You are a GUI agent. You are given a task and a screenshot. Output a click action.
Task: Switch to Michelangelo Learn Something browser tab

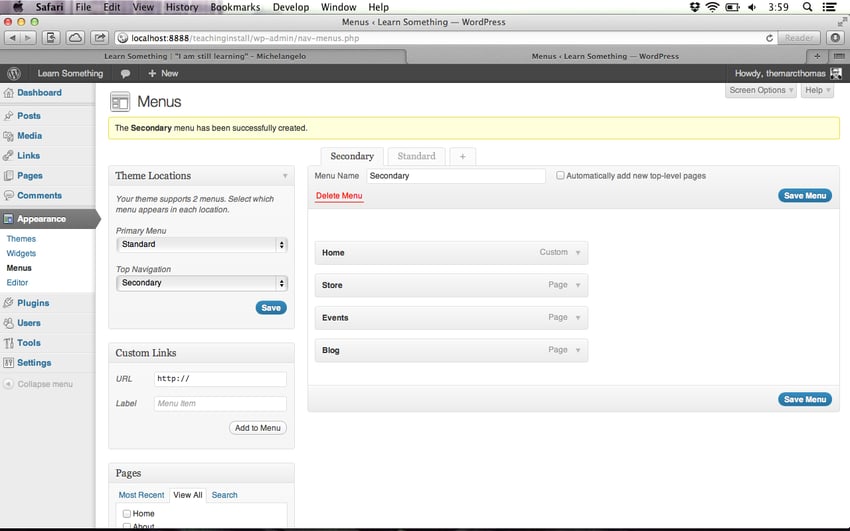click(x=205, y=56)
